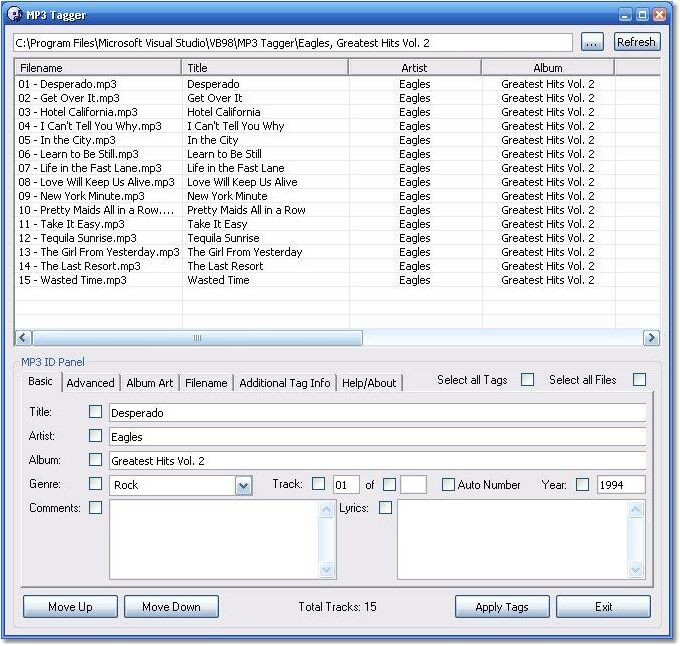This screenshot has width=680, height=646.
Task: Click the Apply Tags button
Action: tap(502, 607)
